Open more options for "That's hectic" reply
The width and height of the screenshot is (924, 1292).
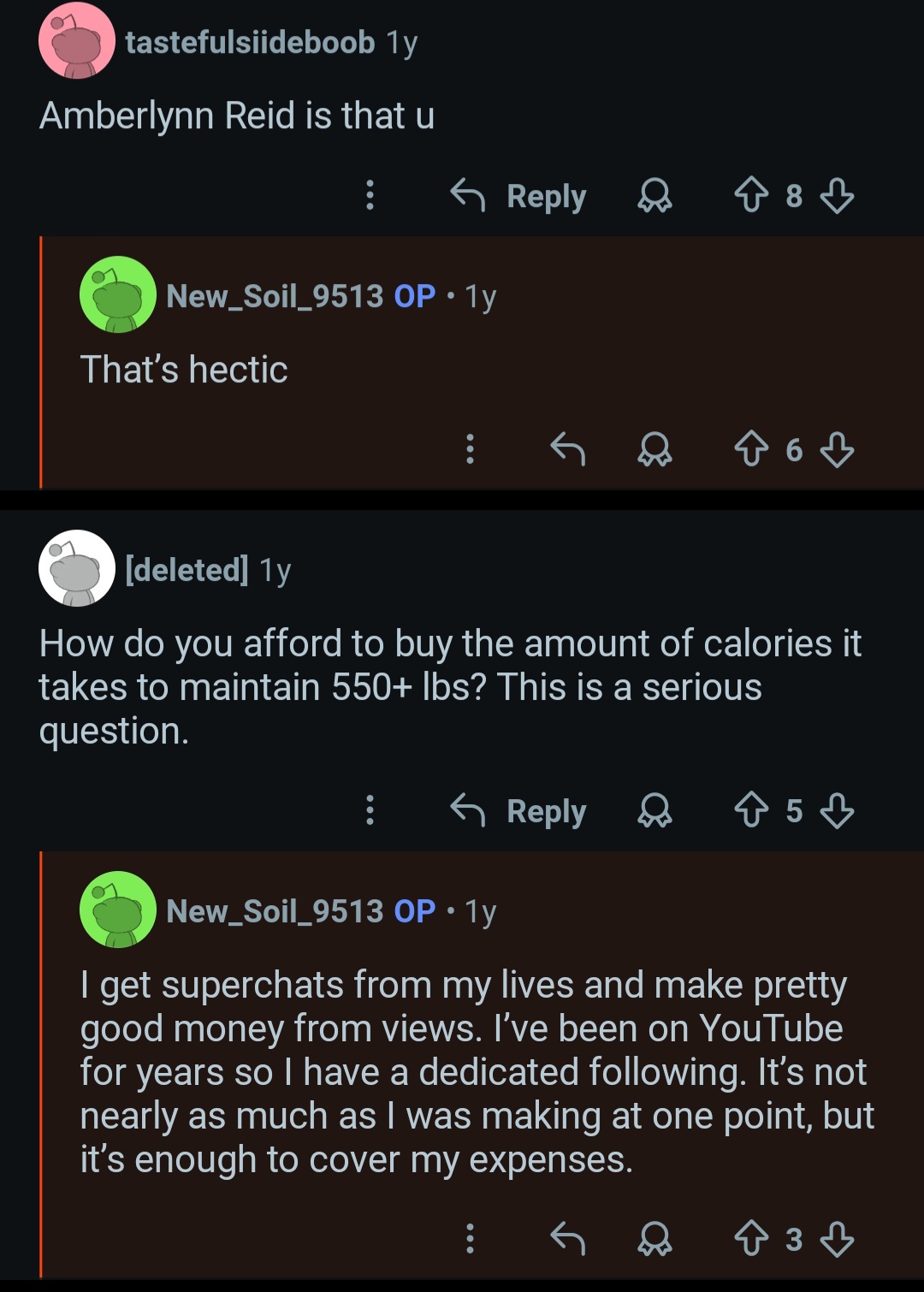[470, 448]
